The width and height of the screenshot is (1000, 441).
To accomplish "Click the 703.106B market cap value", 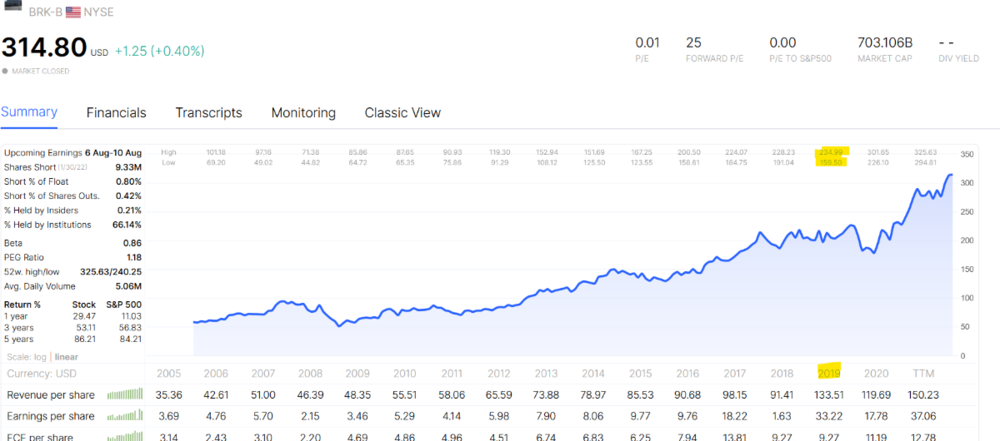I will [x=885, y=43].
